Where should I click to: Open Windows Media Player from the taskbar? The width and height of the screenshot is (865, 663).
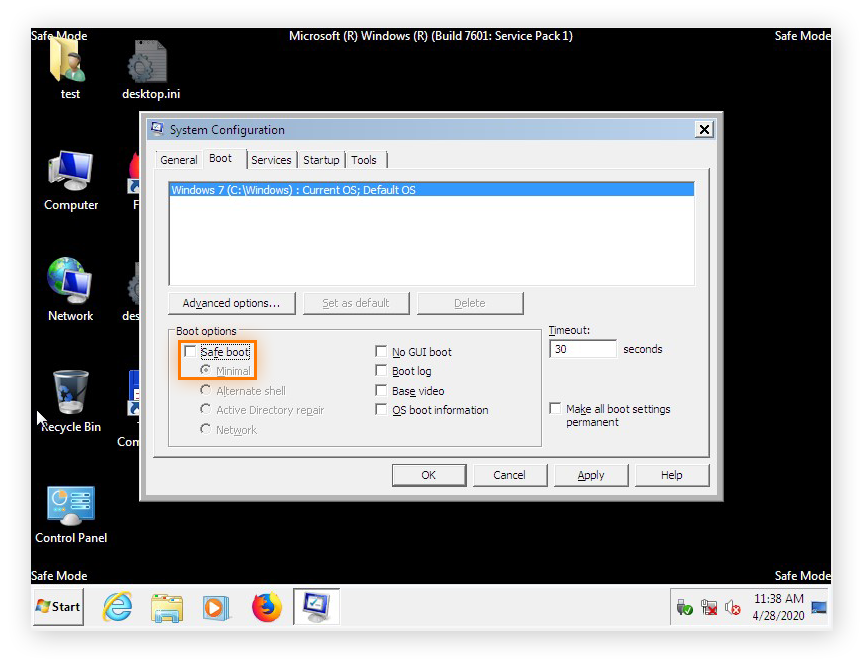coord(217,607)
